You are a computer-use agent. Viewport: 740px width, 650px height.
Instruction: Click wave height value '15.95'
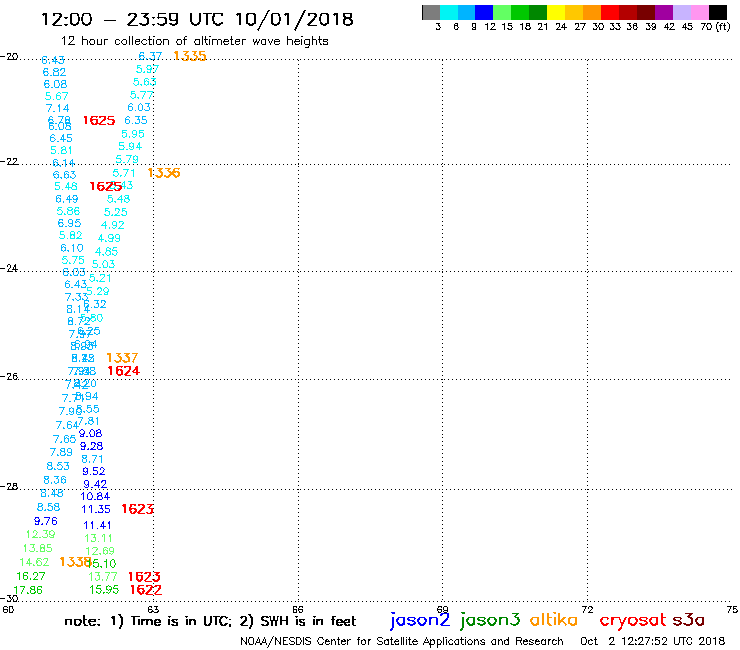click(x=104, y=590)
